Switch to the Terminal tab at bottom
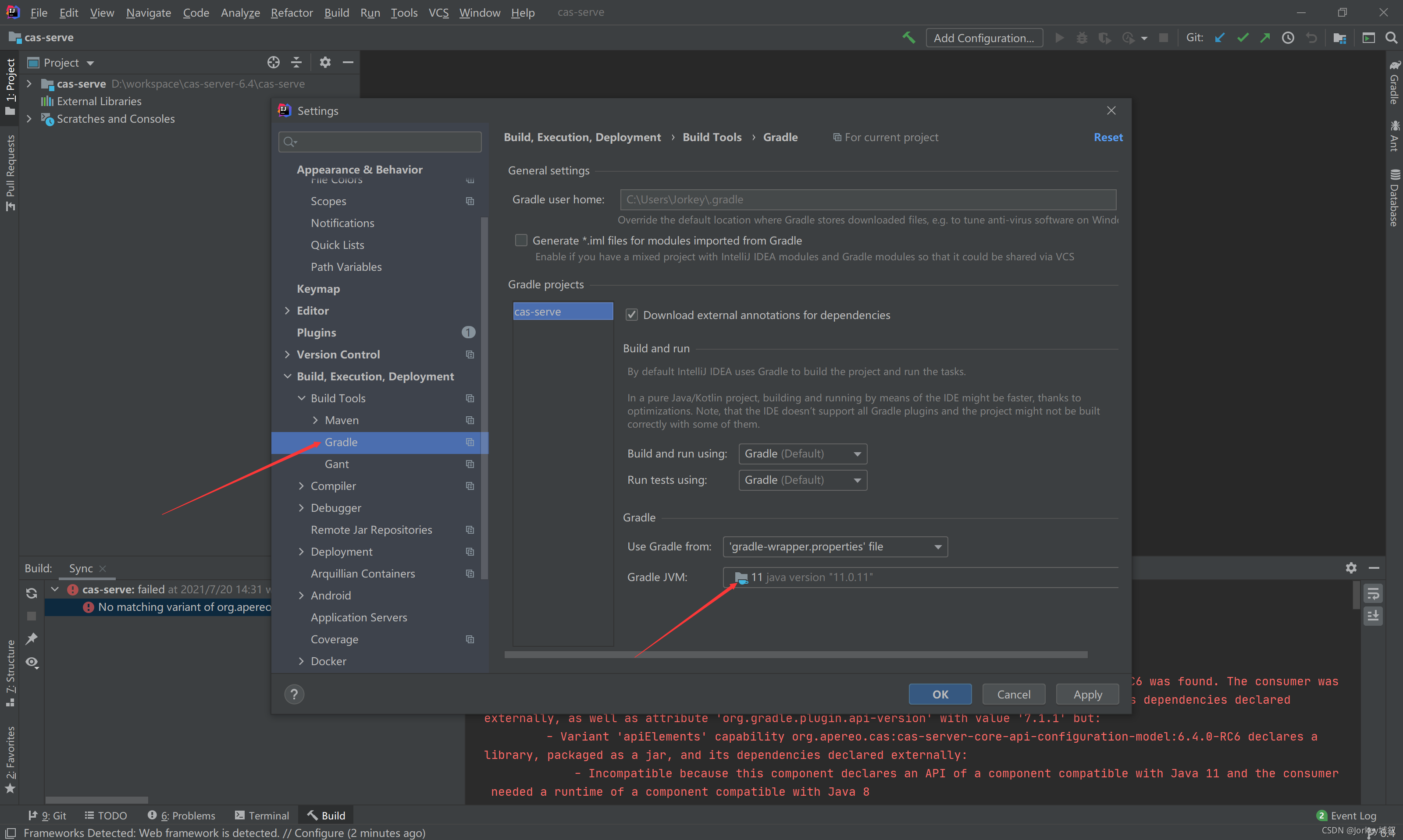Screen dimensions: 1403x840 [262, 815]
